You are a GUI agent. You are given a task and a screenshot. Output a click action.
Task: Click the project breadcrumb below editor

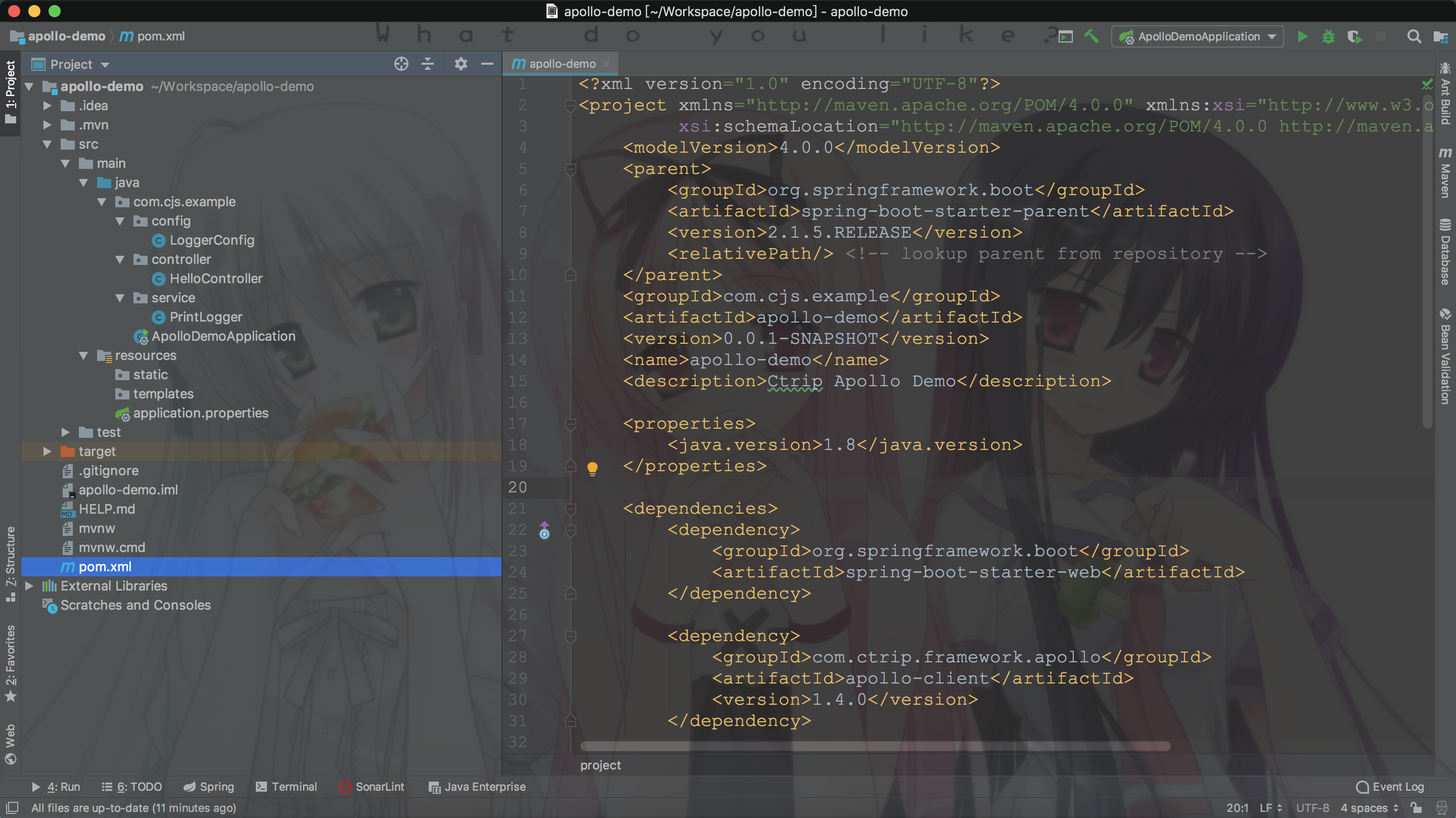pos(600,765)
